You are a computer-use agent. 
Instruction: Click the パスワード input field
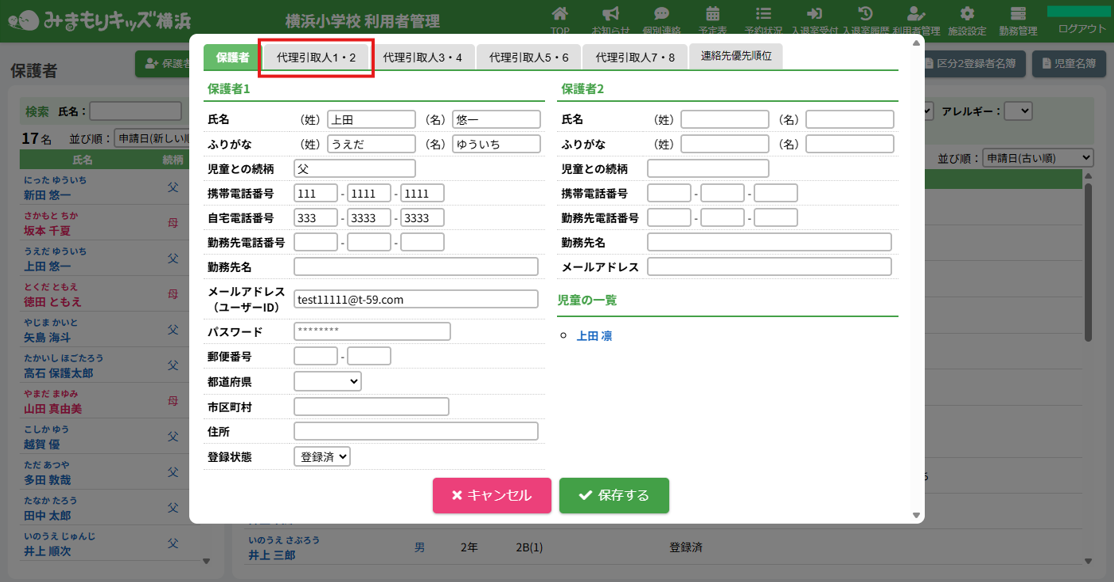click(372, 331)
